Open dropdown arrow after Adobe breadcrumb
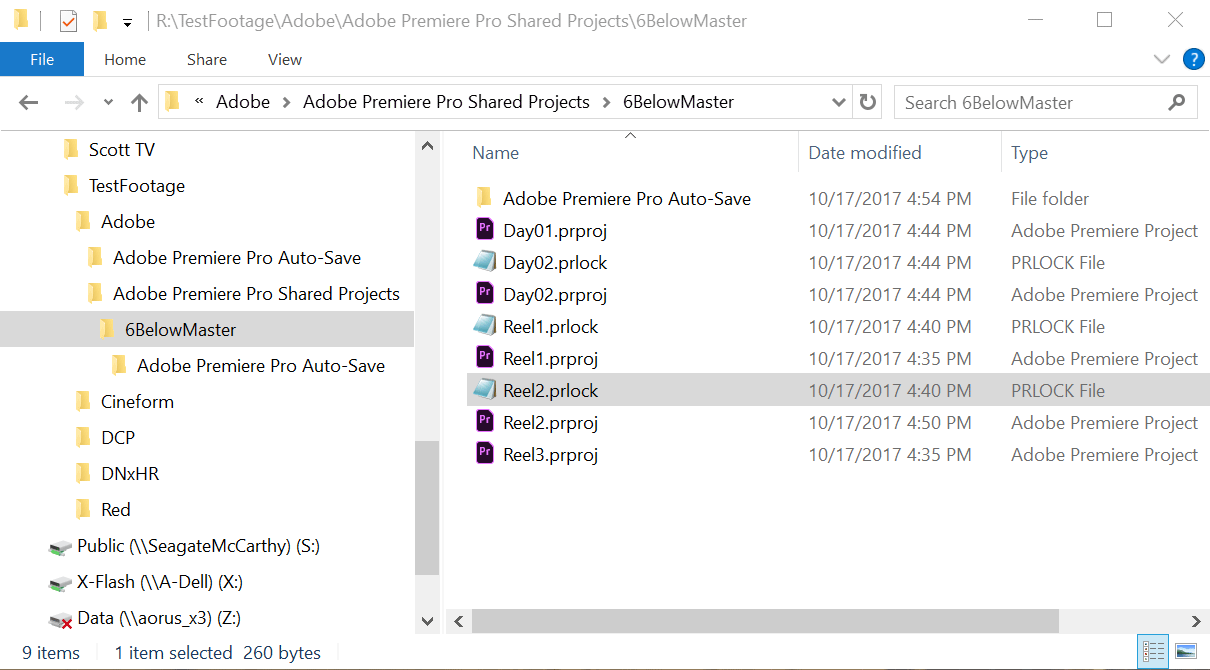Screen dimensions: 1210x670 (287, 102)
